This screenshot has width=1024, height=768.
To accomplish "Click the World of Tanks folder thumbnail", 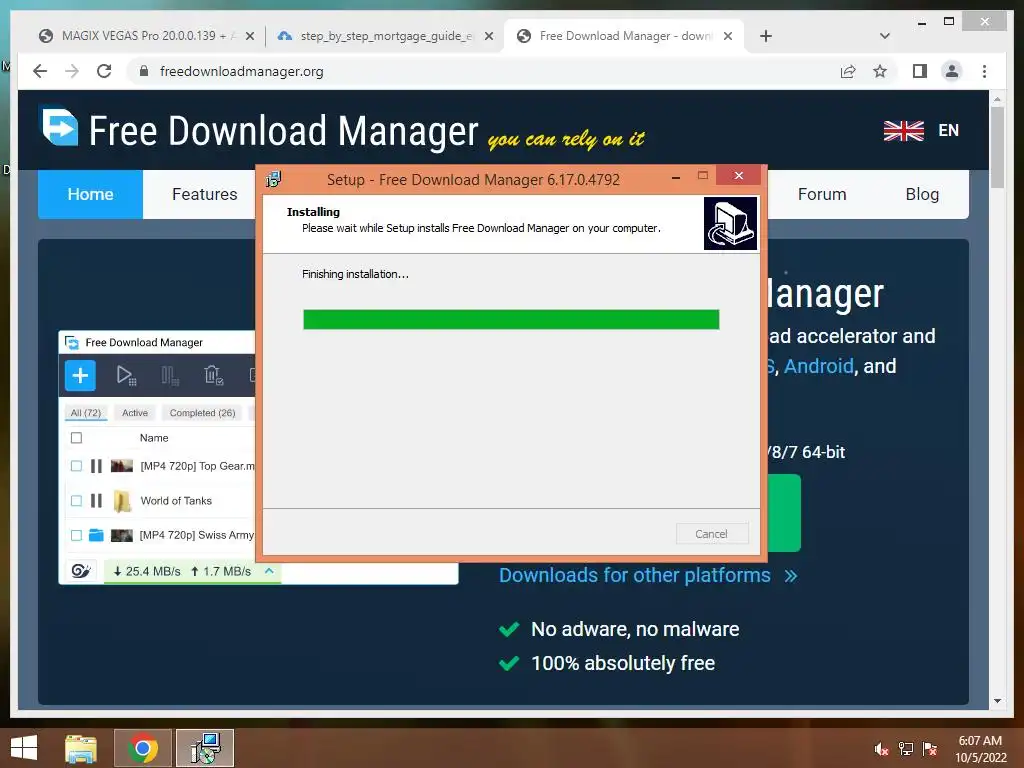I will click(122, 501).
